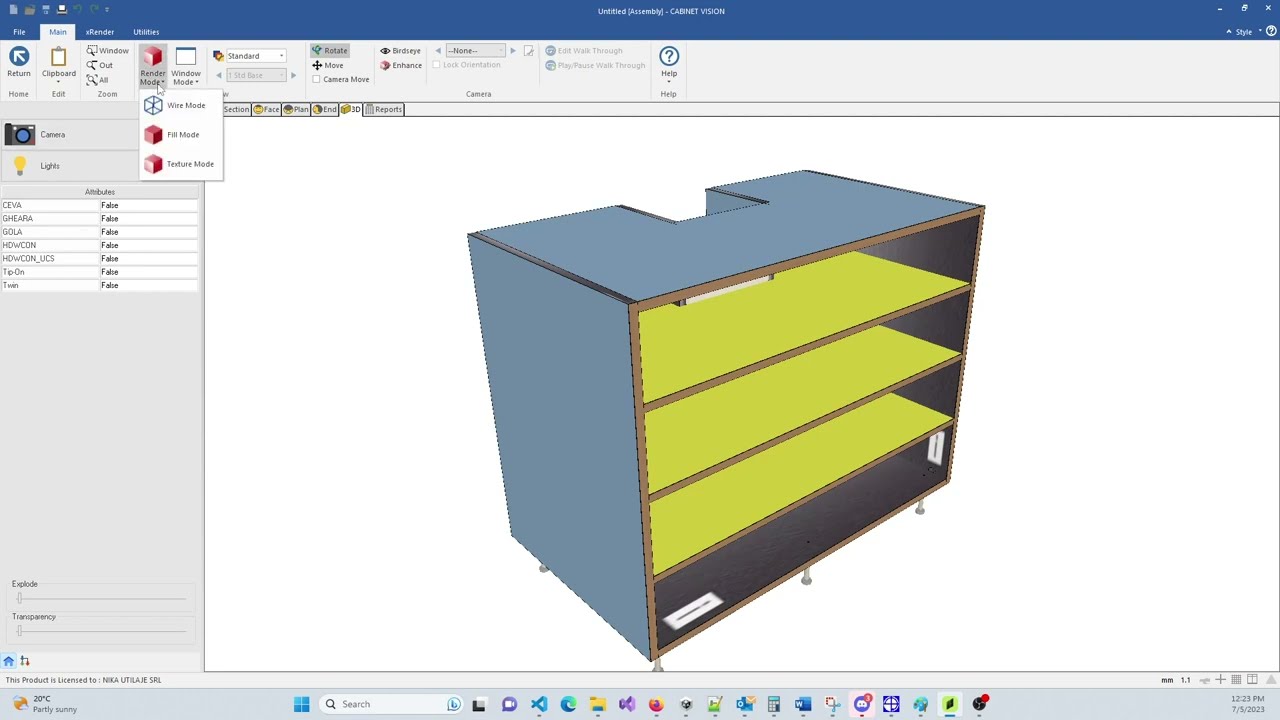Click Play/Pause Walk Through
This screenshot has height=720, width=1280.
tap(595, 66)
